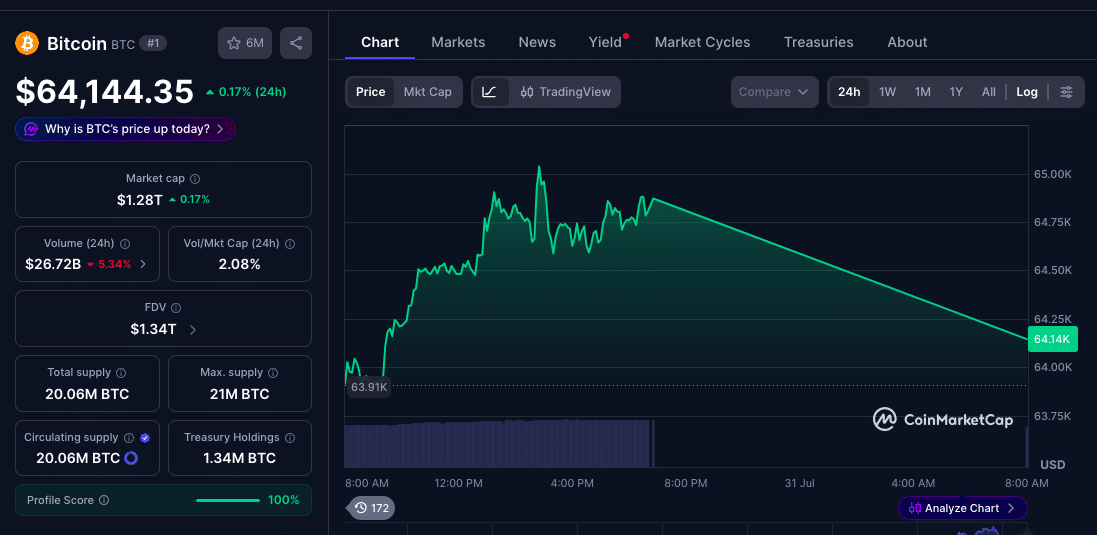Image resolution: width=1097 pixels, height=535 pixels.
Task: Click the circulating supply progress ring icon
Action: click(x=131, y=459)
